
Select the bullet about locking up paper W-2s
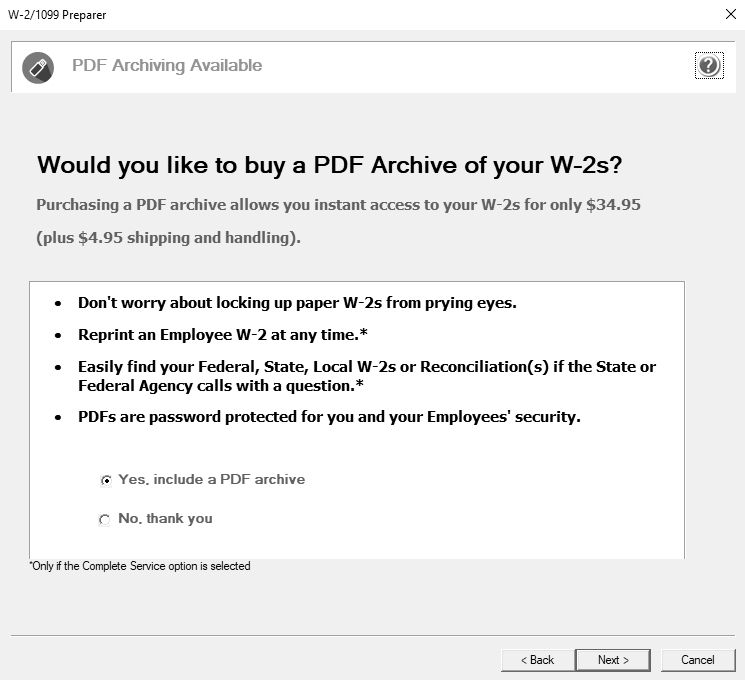point(297,303)
